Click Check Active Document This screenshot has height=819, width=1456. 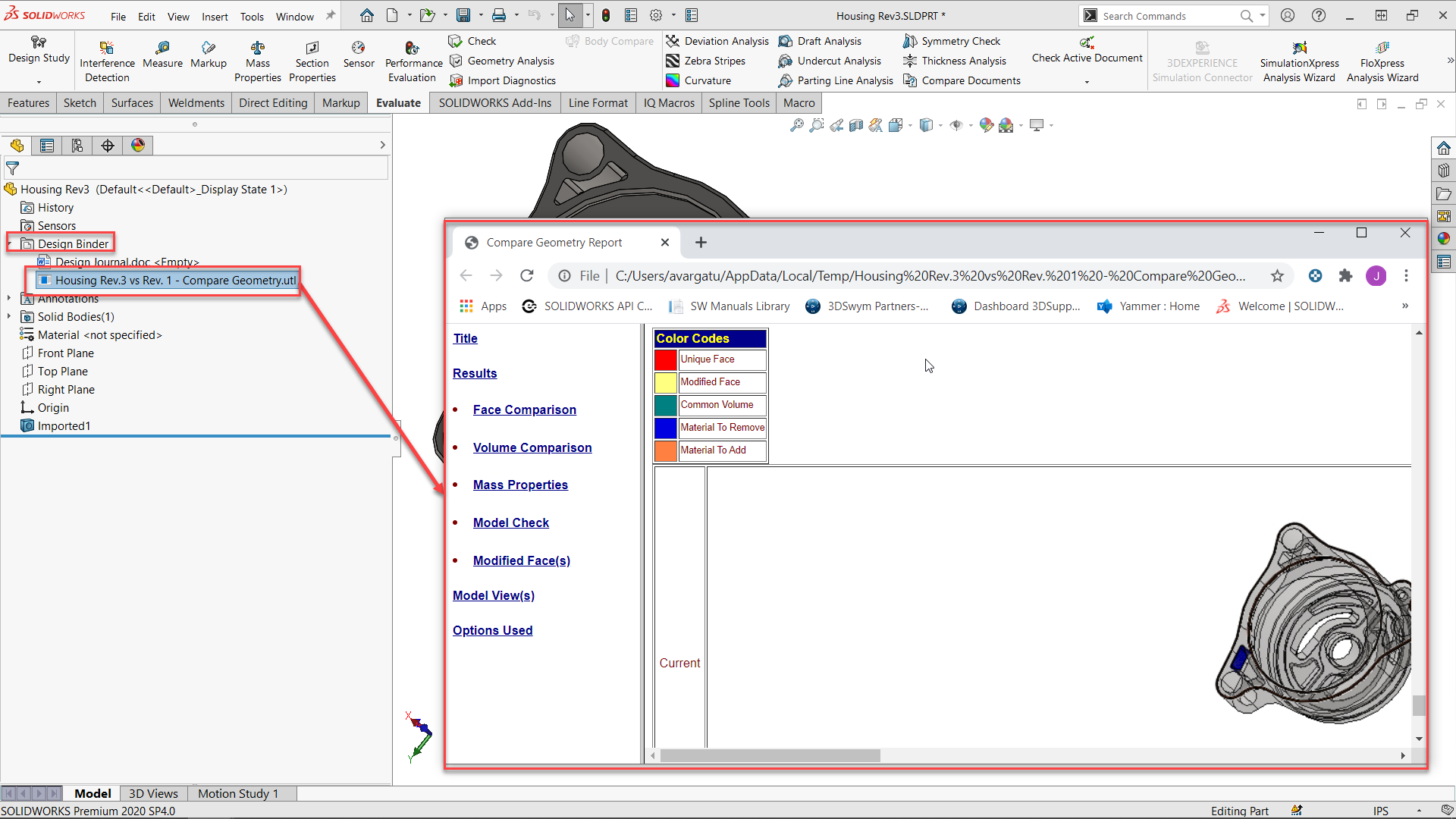pyautogui.click(x=1087, y=50)
